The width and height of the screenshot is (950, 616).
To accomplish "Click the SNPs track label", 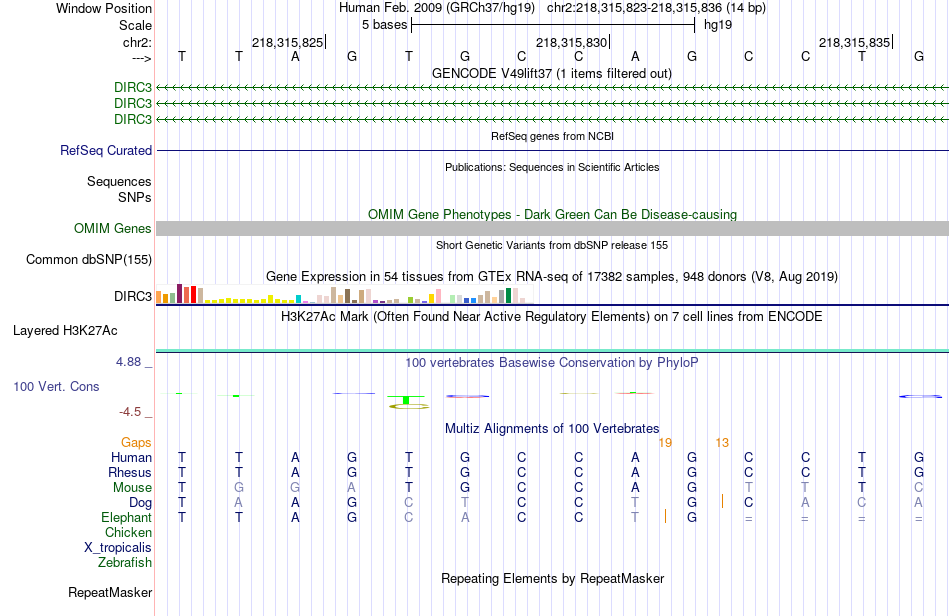I will tap(135, 197).
